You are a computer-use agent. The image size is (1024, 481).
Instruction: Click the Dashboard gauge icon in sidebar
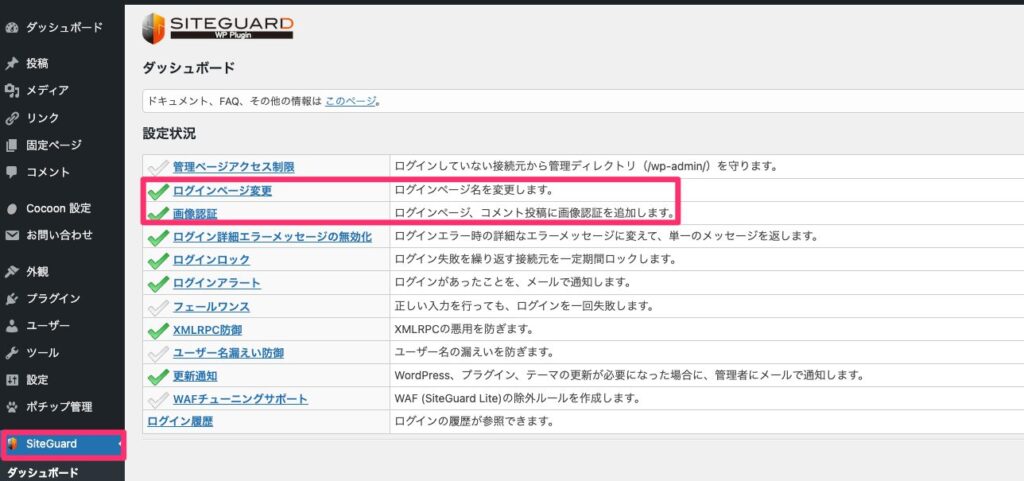click(x=12, y=27)
